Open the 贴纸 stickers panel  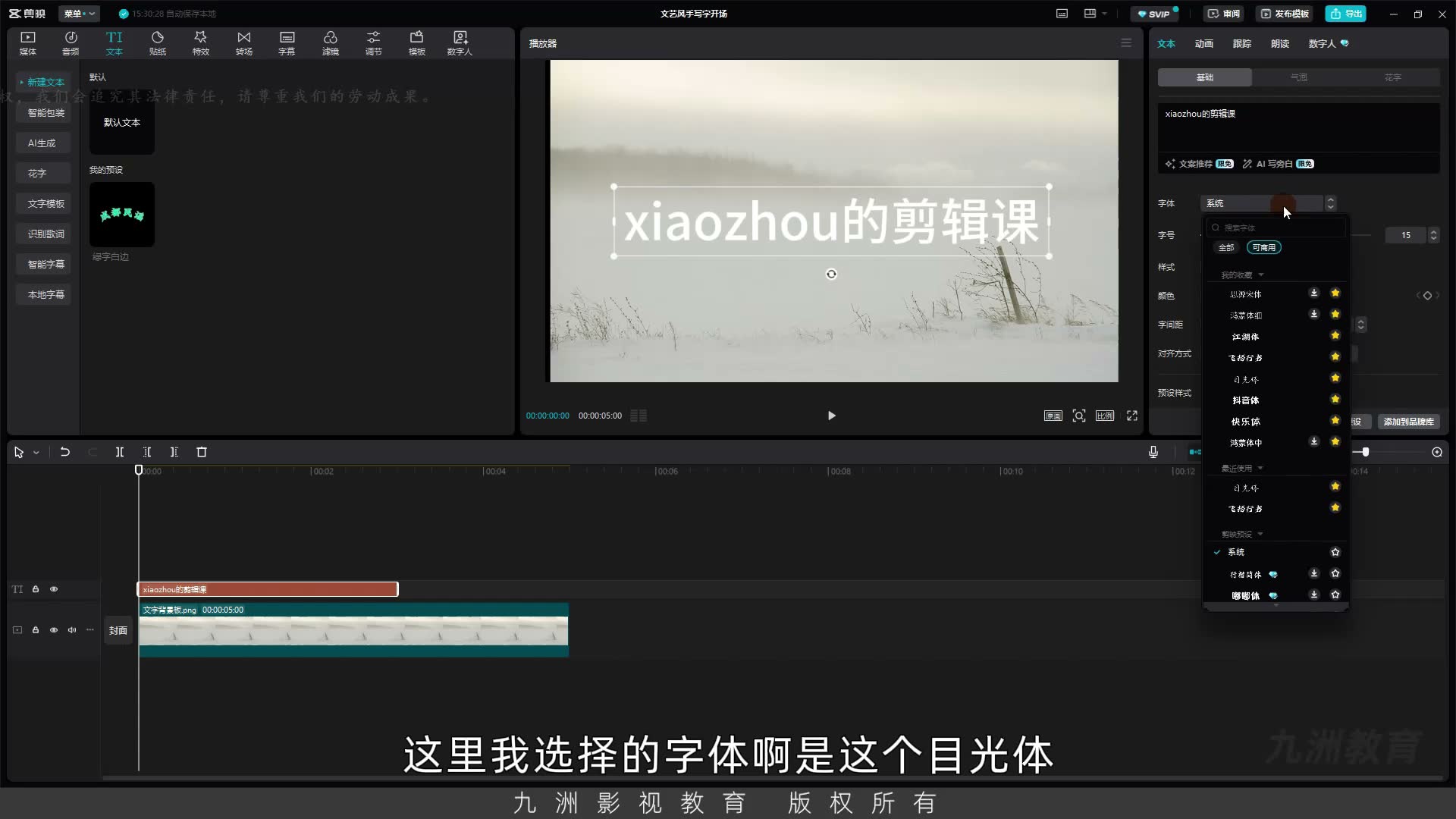coord(158,43)
